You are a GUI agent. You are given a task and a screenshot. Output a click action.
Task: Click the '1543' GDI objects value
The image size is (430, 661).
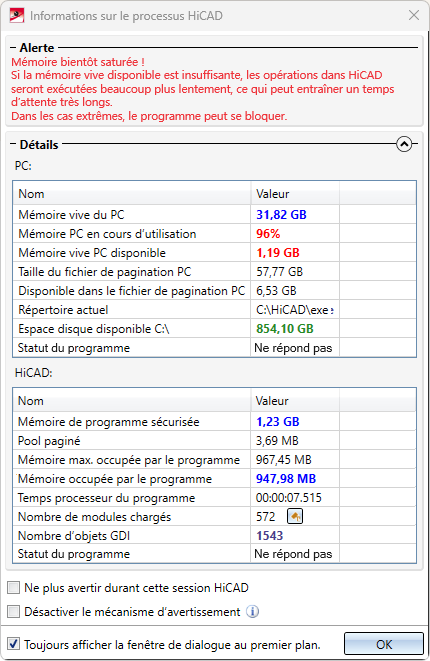(x=269, y=535)
